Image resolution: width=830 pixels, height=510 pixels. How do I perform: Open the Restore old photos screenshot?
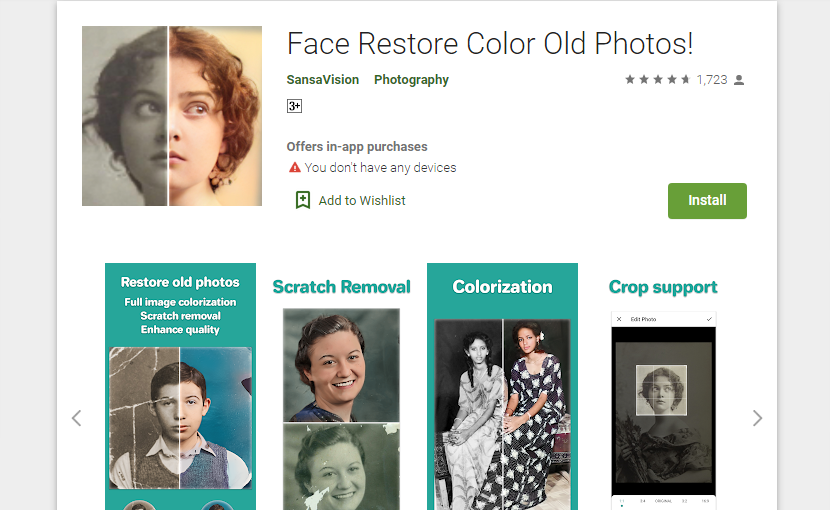181,387
